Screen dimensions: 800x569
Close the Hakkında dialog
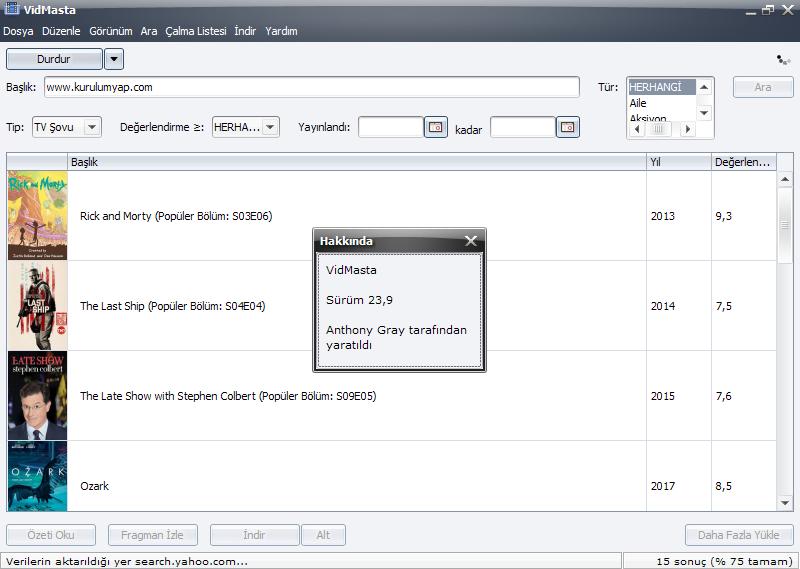coord(471,241)
